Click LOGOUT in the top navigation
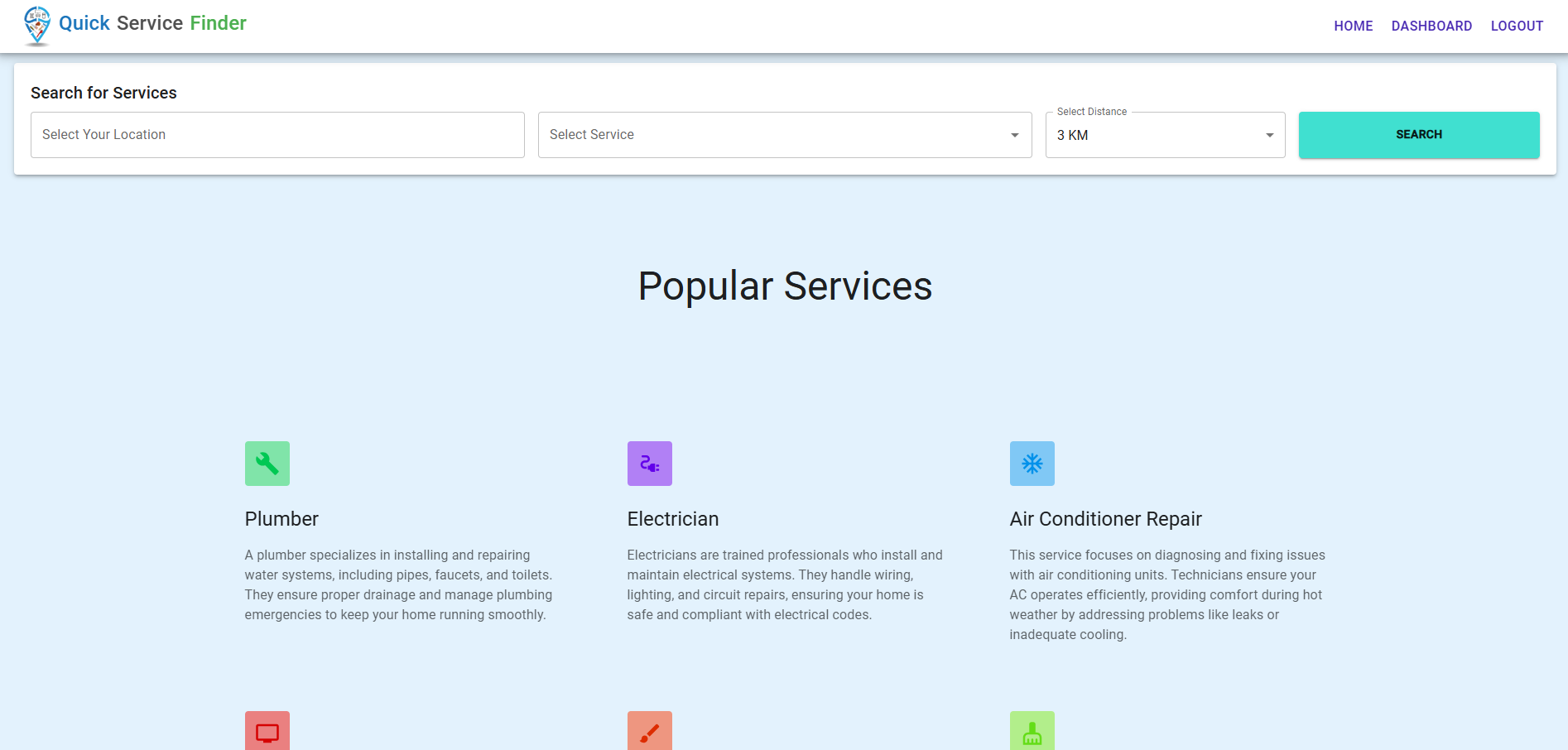 (1517, 26)
